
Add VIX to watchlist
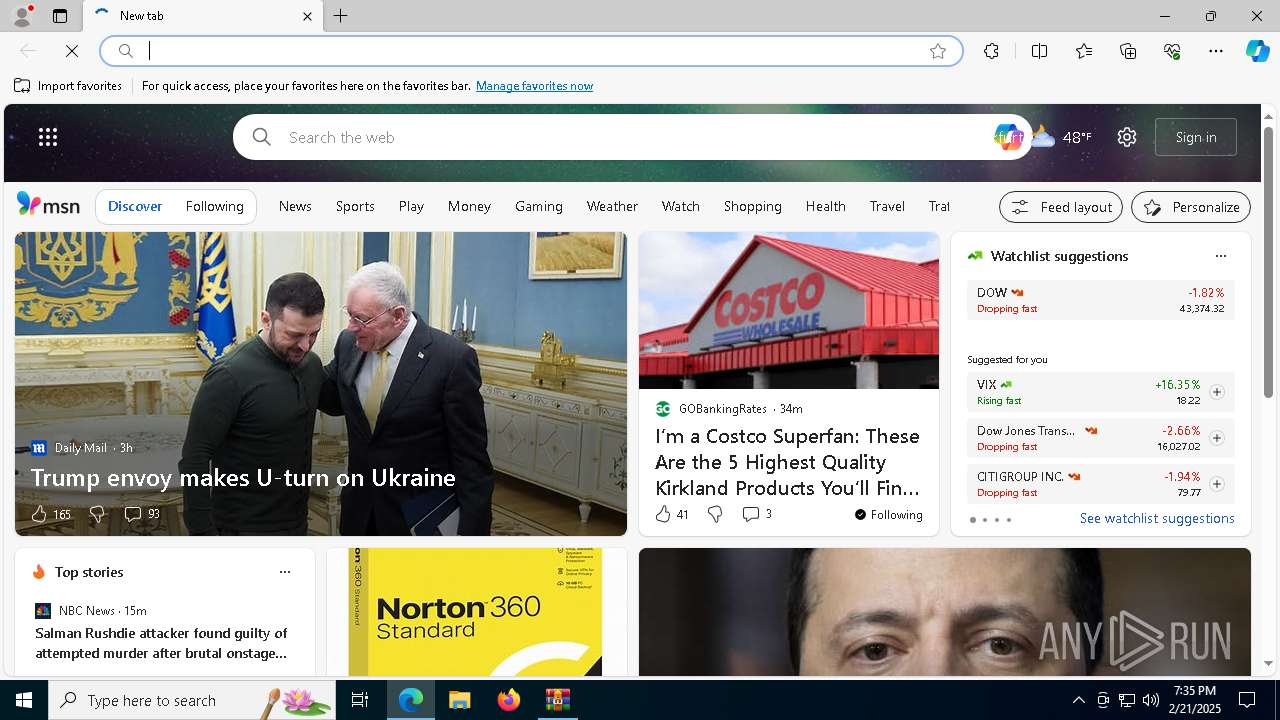point(1216,392)
